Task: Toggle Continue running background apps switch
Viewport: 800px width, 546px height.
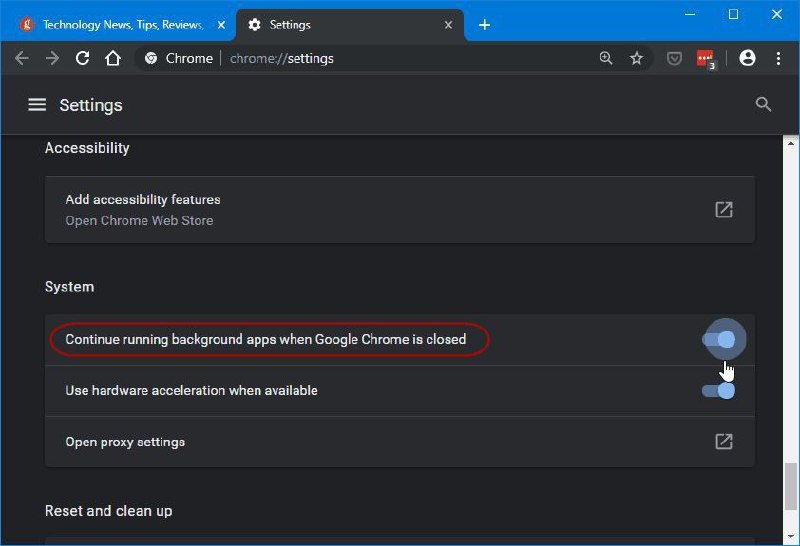Action: pos(719,339)
